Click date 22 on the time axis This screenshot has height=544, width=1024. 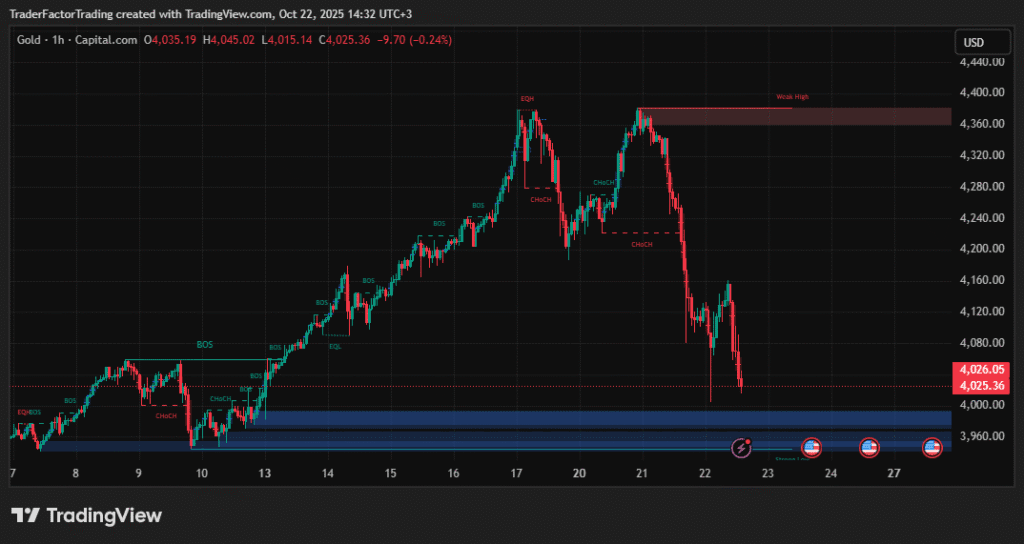[x=705, y=473]
